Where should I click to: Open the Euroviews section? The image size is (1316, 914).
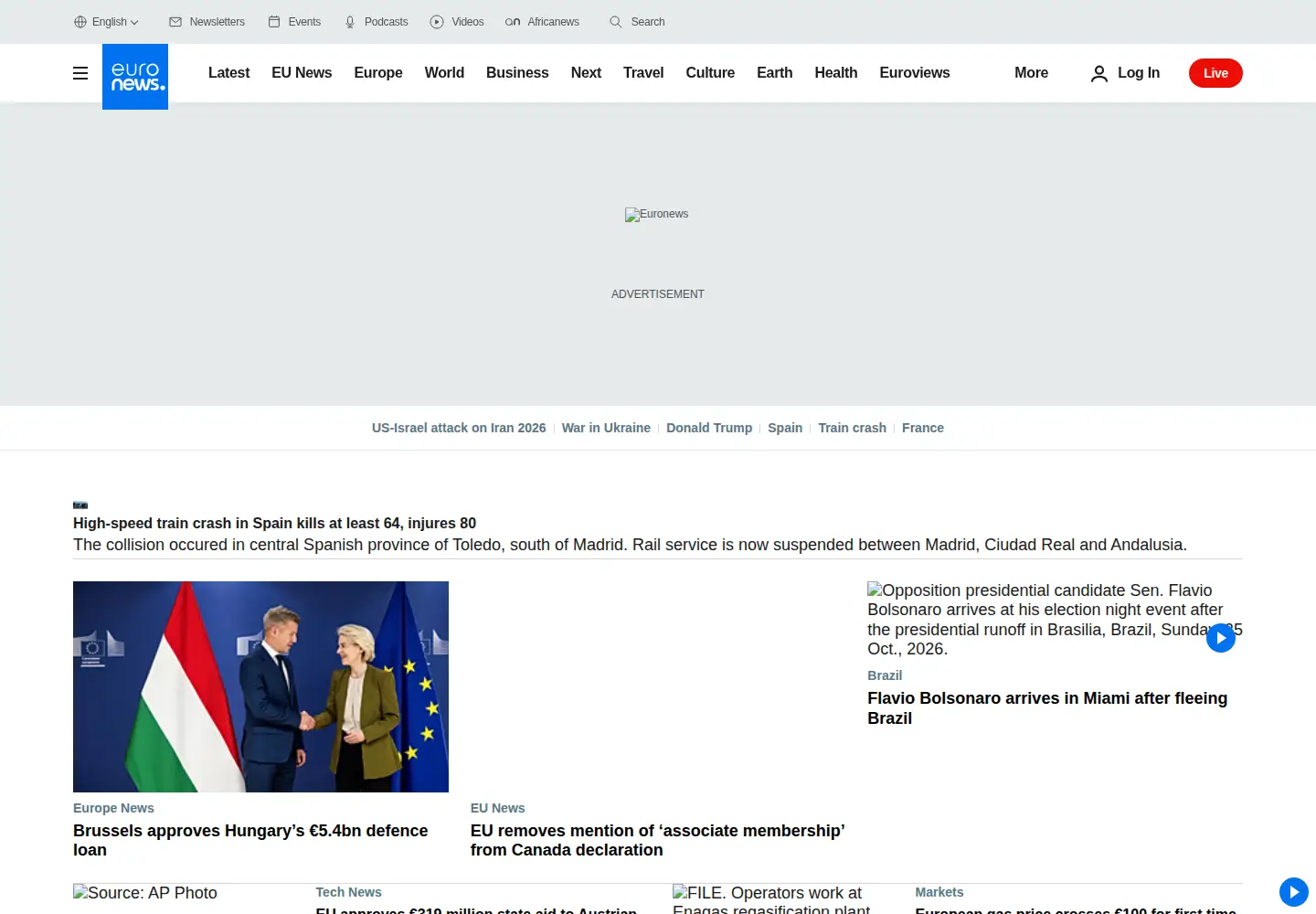click(x=915, y=73)
